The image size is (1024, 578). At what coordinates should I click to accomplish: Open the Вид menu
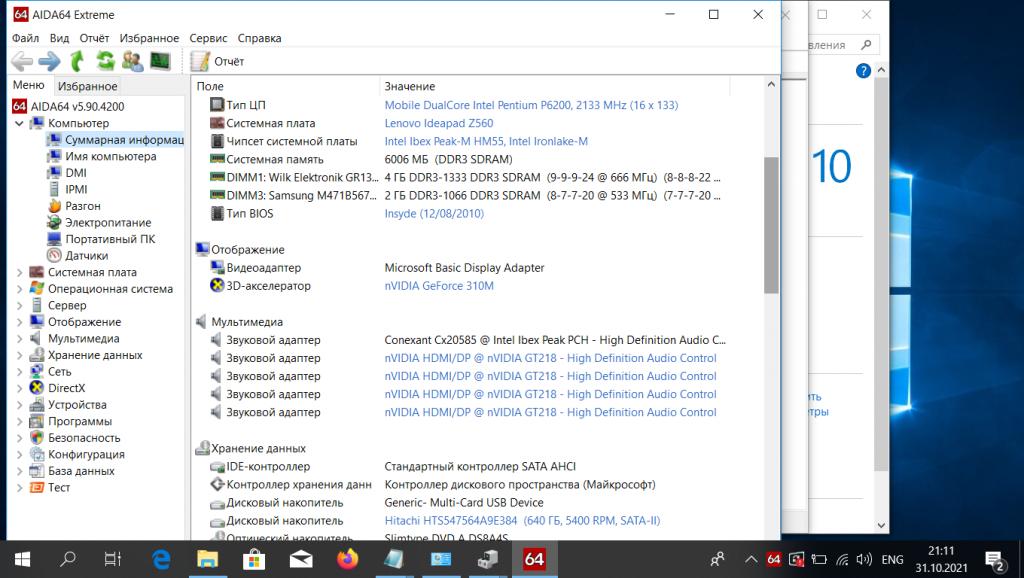pyautogui.click(x=59, y=38)
